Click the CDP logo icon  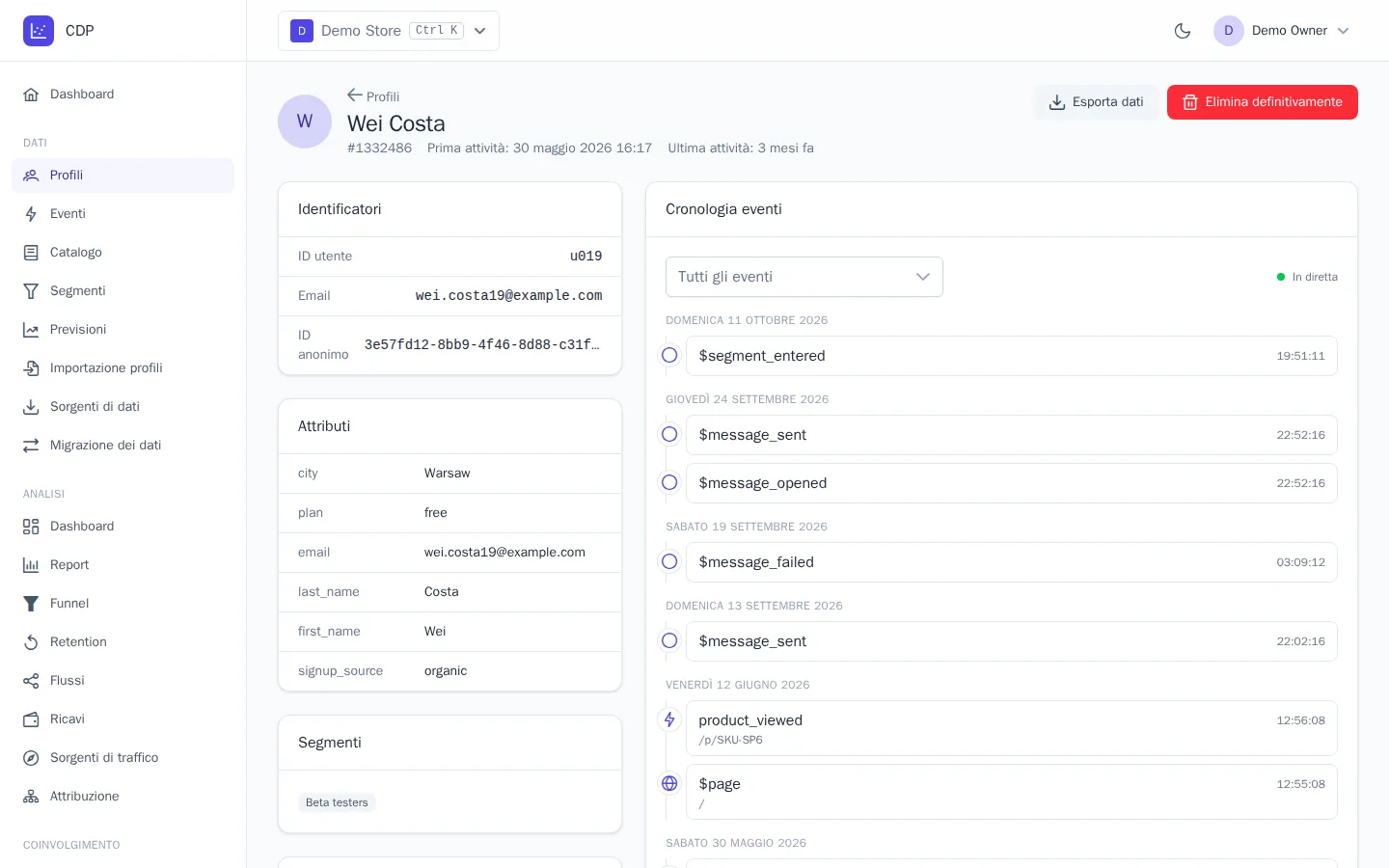39,31
